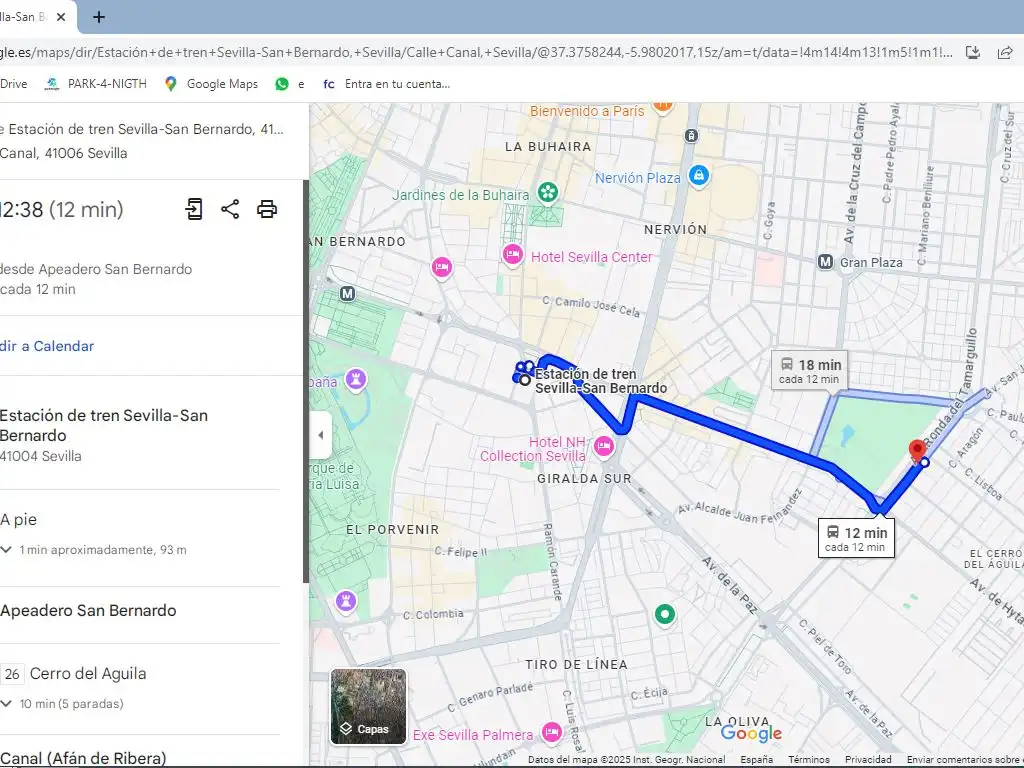Image resolution: width=1024 pixels, height=768 pixels.
Task: Open the Drive bookmark
Action: (14, 84)
